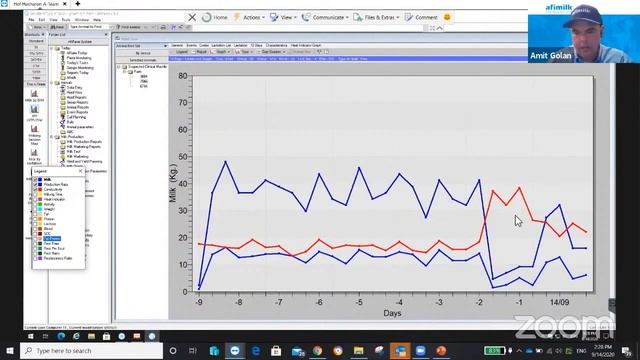The image size is (640, 360).
Task: Open the Files & Extras dropdown
Action: (376, 18)
